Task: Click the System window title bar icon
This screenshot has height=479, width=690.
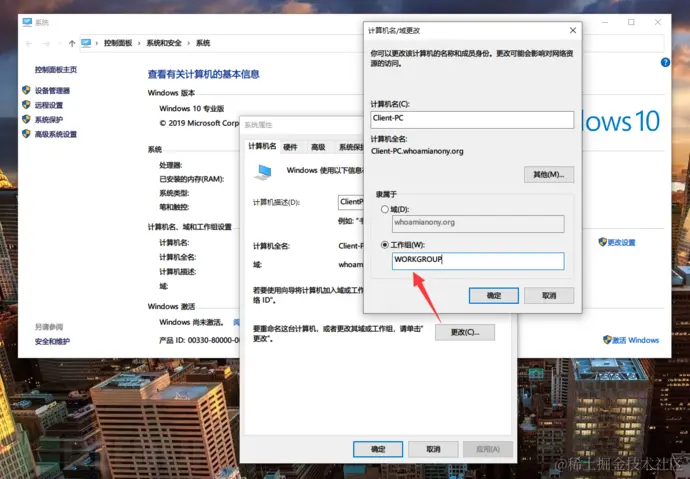Action: click(27, 22)
